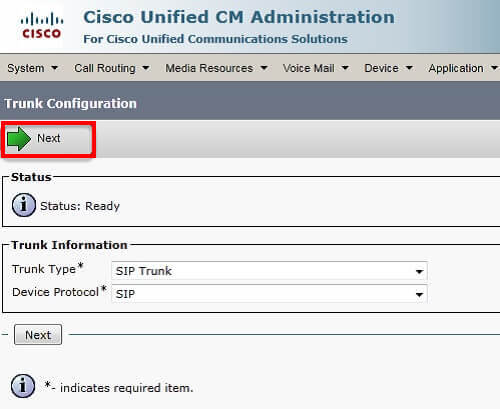Click the Next label in top toolbar

(49, 138)
